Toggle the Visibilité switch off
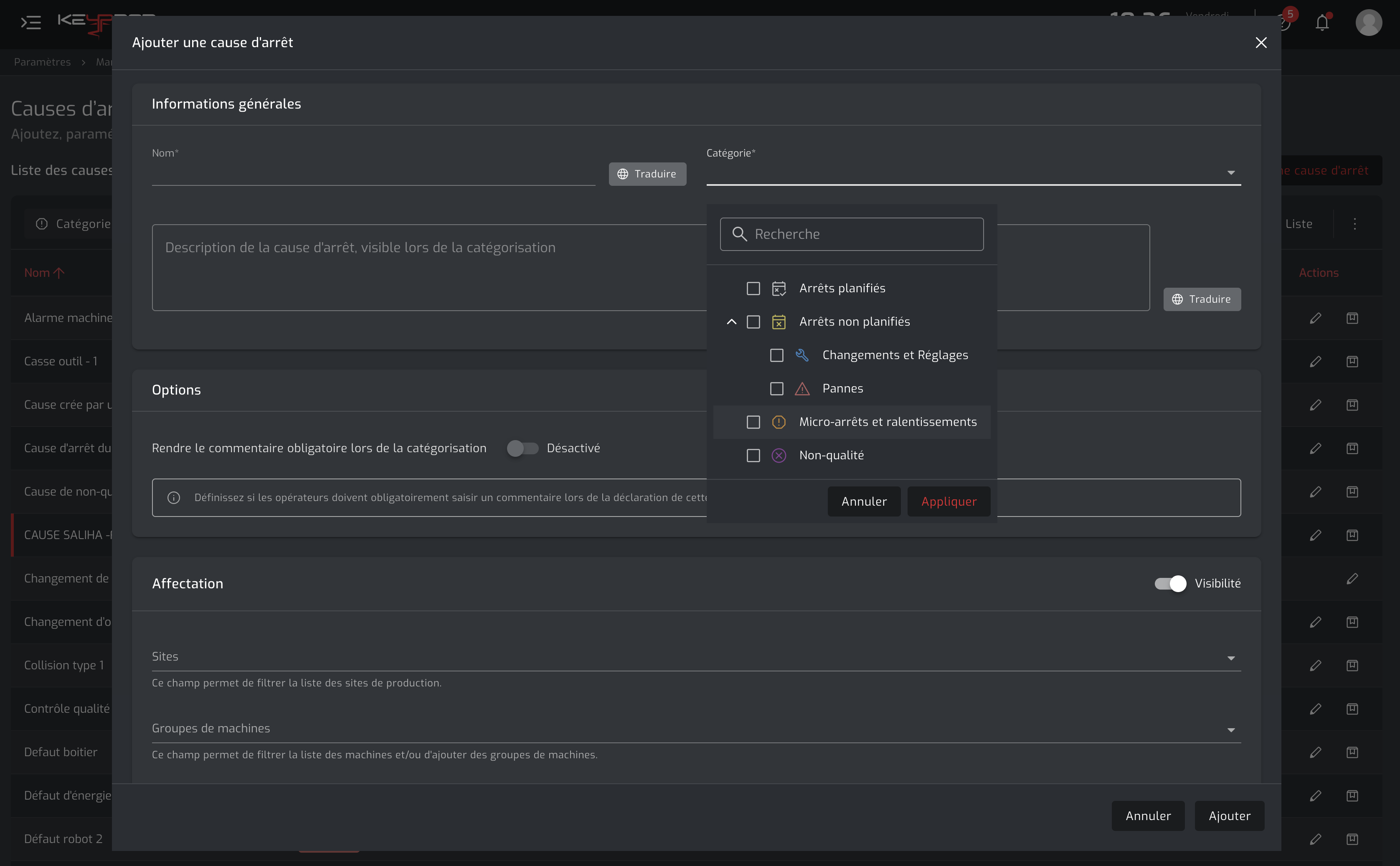Image resolution: width=1400 pixels, height=866 pixels. [x=1170, y=583]
